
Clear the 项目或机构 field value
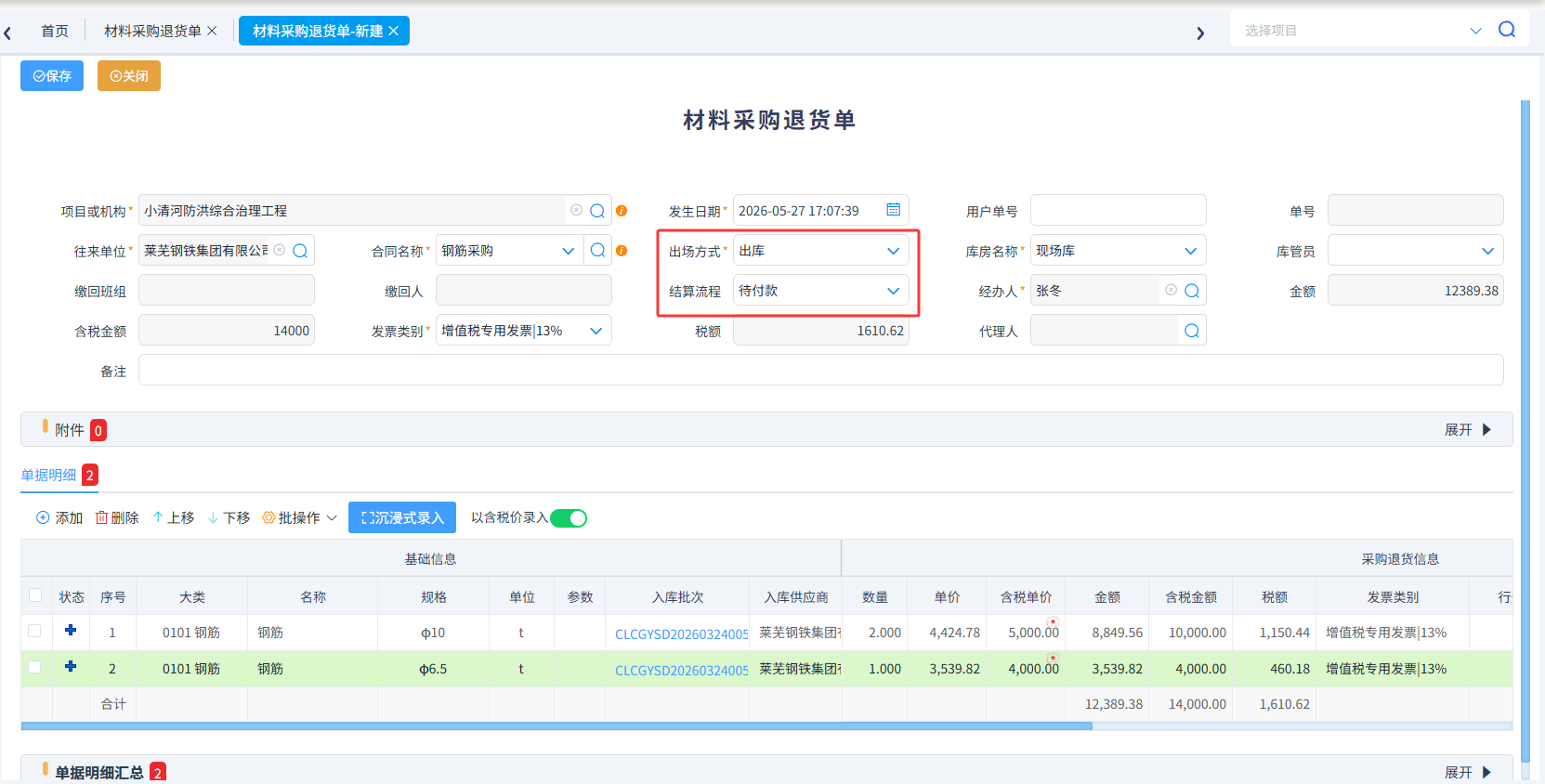[x=576, y=210]
